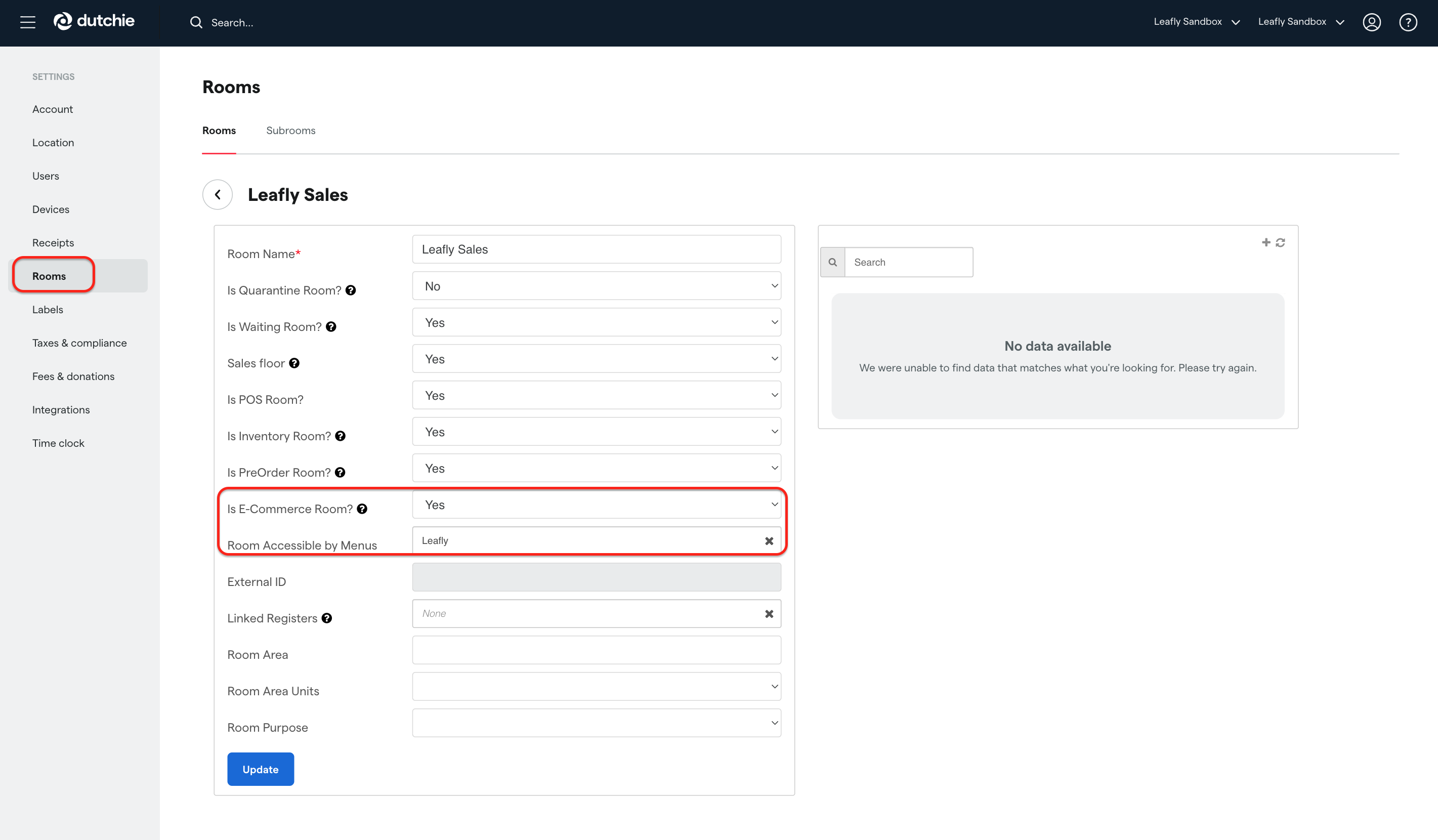This screenshot has width=1438, height=840.
Task: Open Receipts settings
Action: [x=53, y=242]
